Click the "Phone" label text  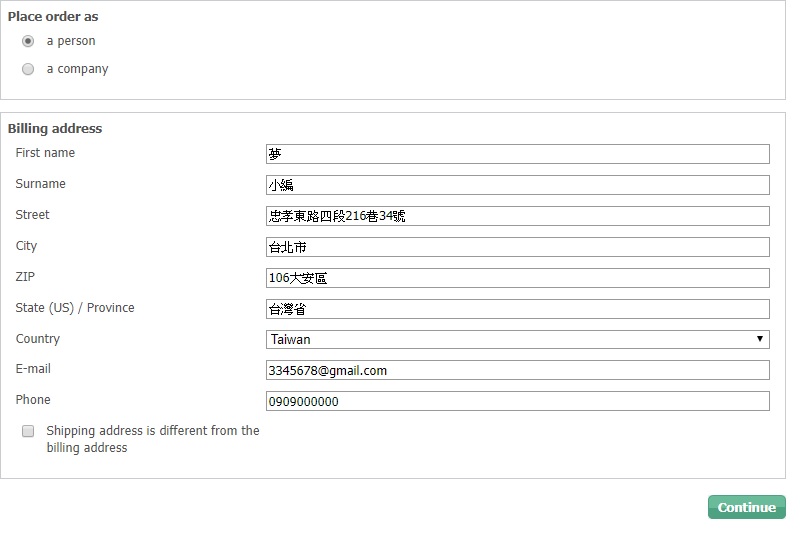point(33,400)
